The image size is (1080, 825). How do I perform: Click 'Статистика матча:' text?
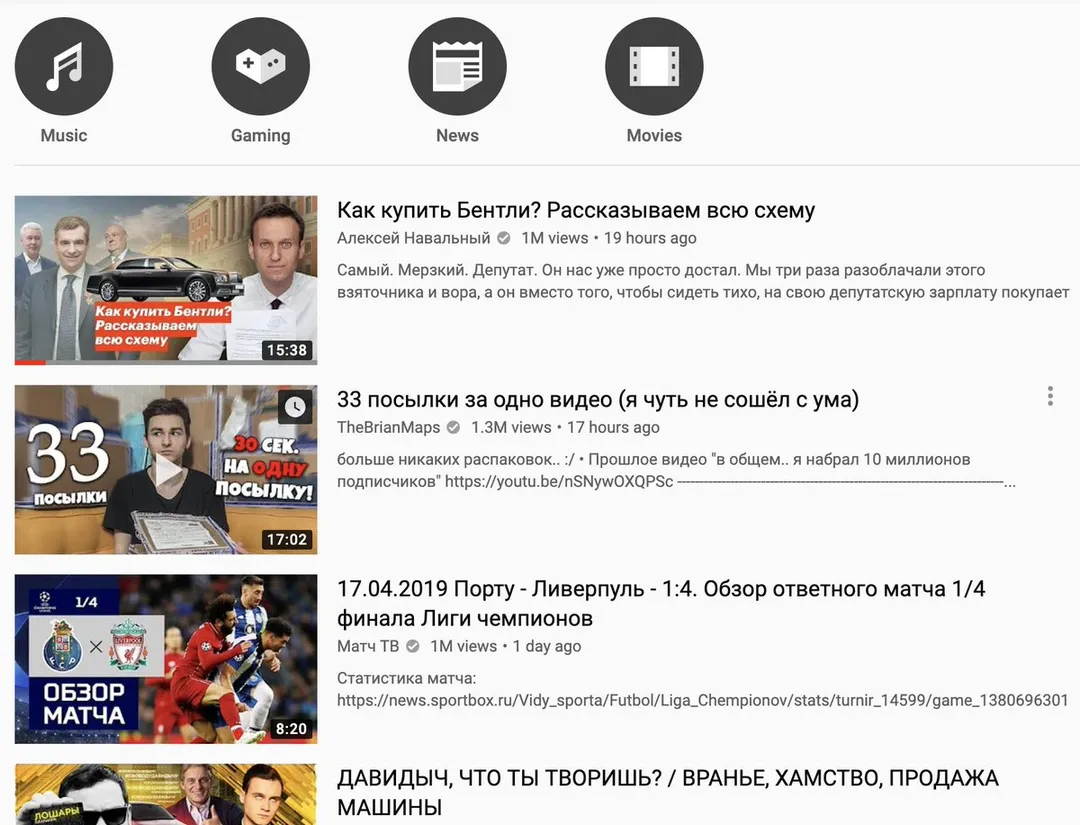(x=406, y=678)
